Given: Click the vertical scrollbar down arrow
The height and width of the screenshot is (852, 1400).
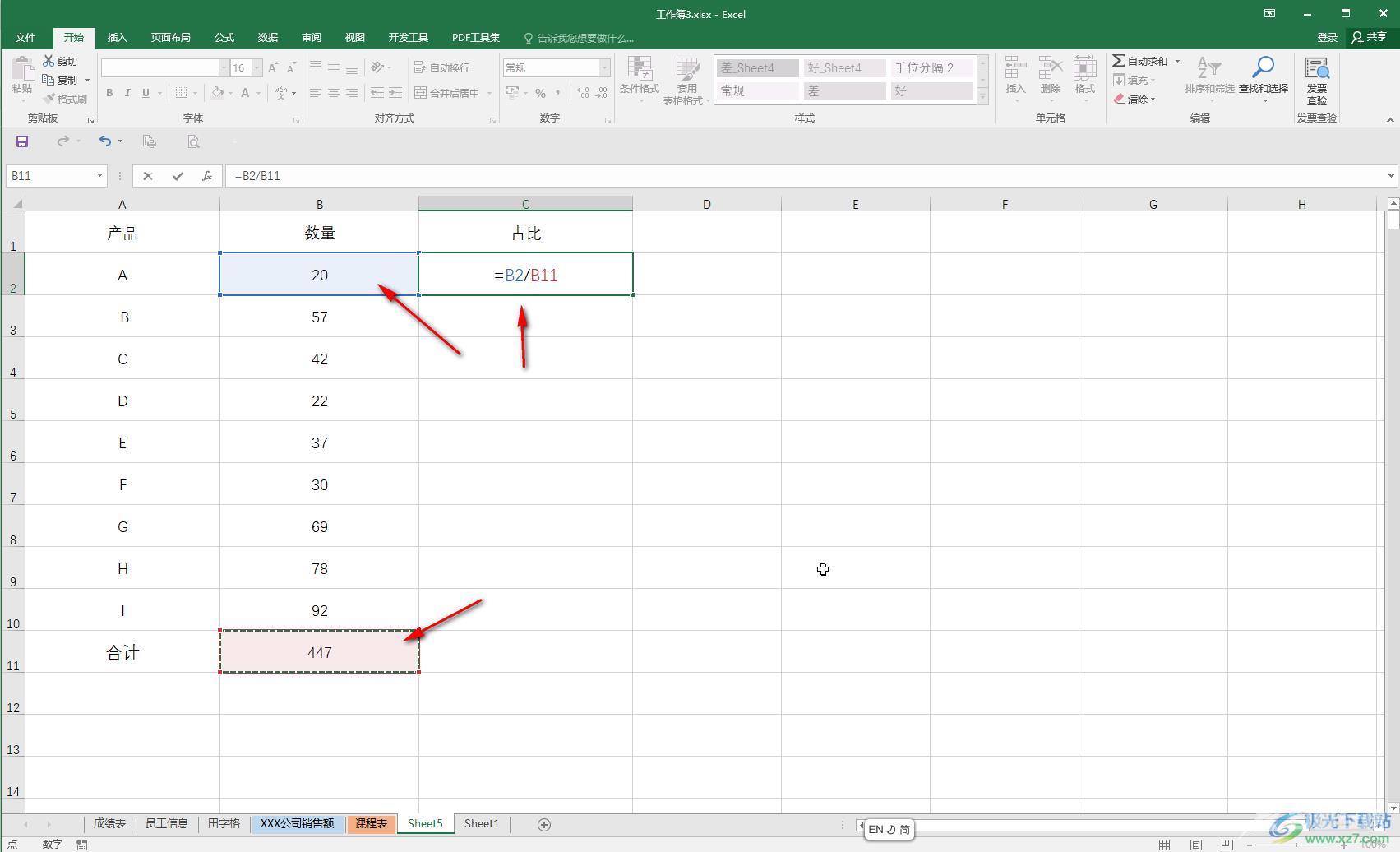Looking at the screenshot, I should pos(1393,808).
